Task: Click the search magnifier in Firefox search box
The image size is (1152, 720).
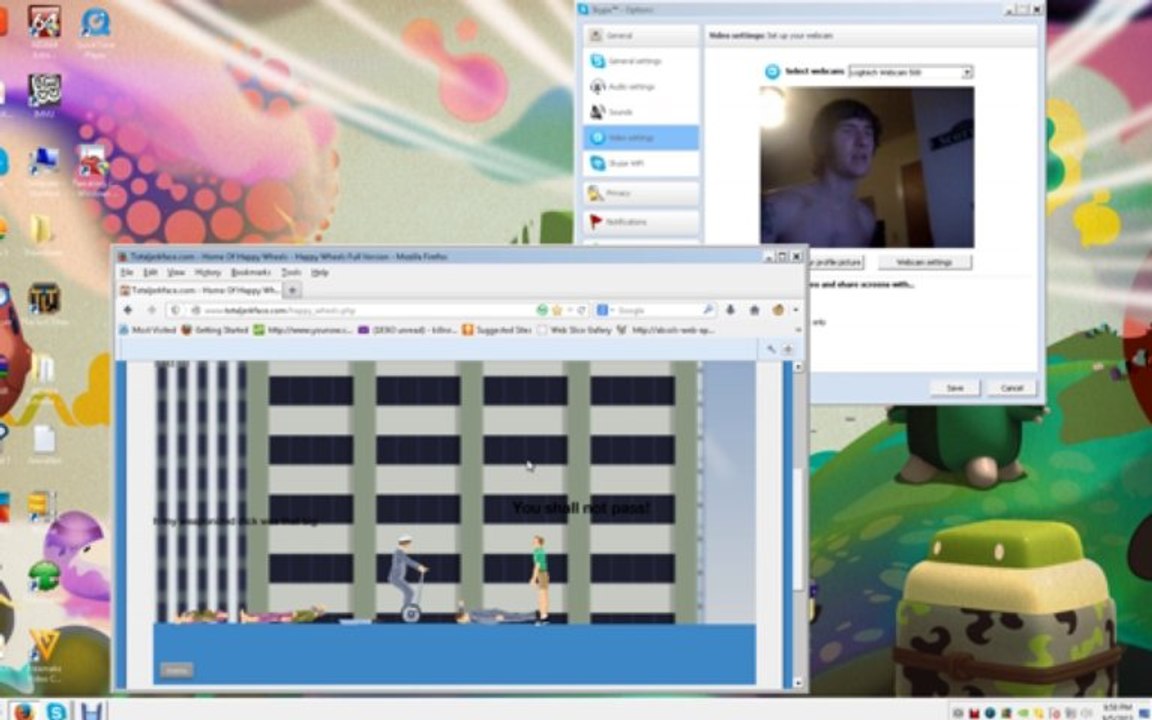Action: pyautogui.click(x=708, y=310)
